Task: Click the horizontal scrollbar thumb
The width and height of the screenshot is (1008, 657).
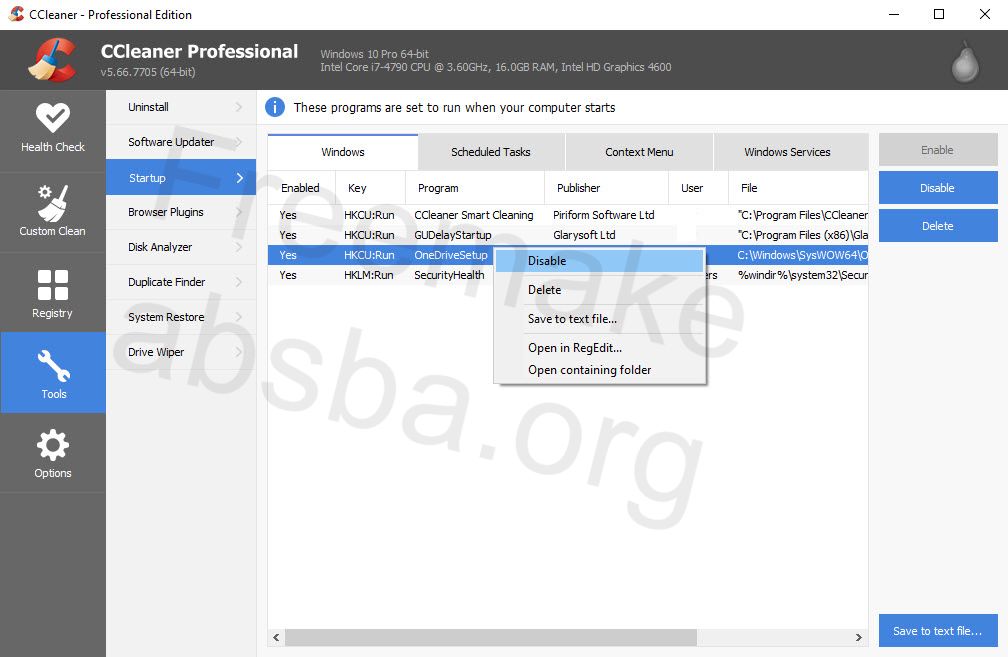Action: click(x=491, y=637)
